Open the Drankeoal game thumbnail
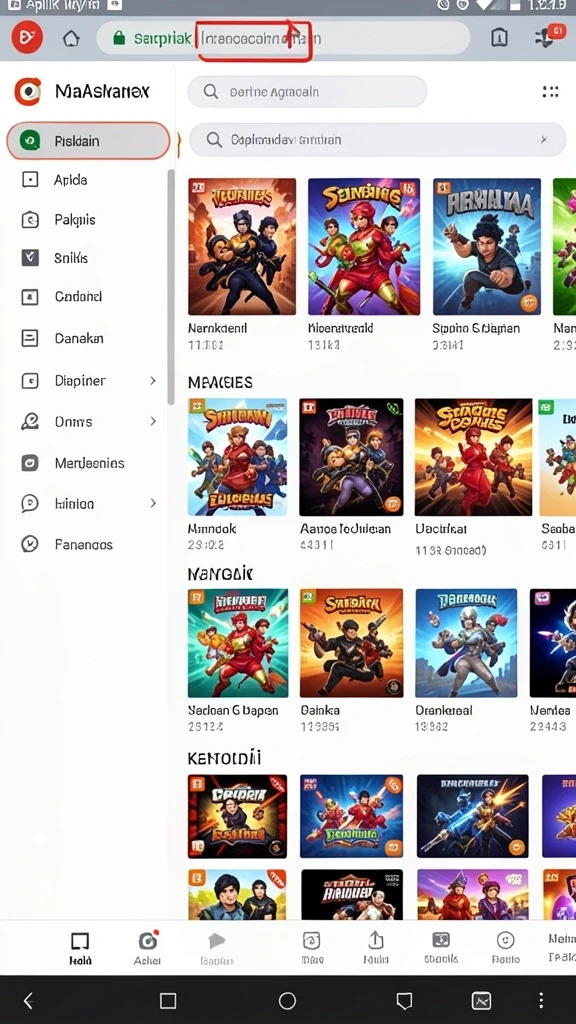Viewport: 576px width, 1024px height. coord(466,643)
